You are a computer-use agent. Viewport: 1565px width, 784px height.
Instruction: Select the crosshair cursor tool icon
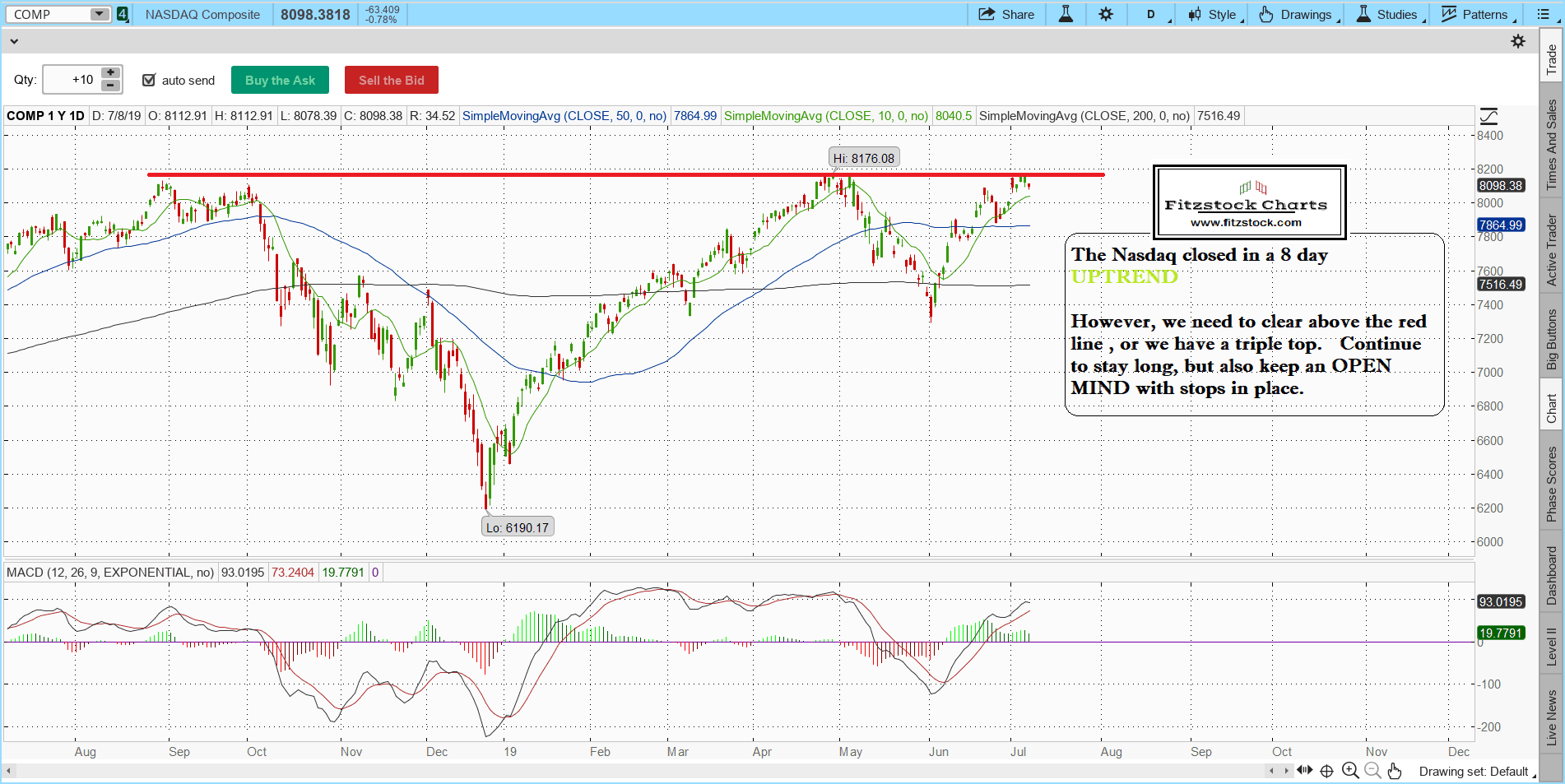[x=1326, y=771]
